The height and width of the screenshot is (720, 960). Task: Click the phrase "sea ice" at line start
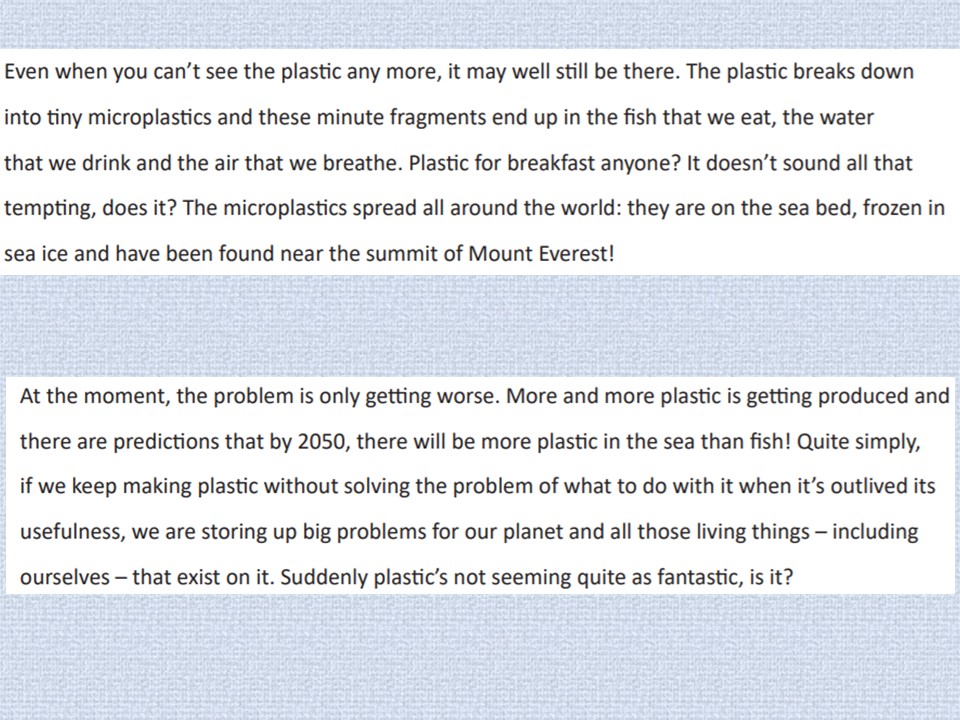point(36,253)
